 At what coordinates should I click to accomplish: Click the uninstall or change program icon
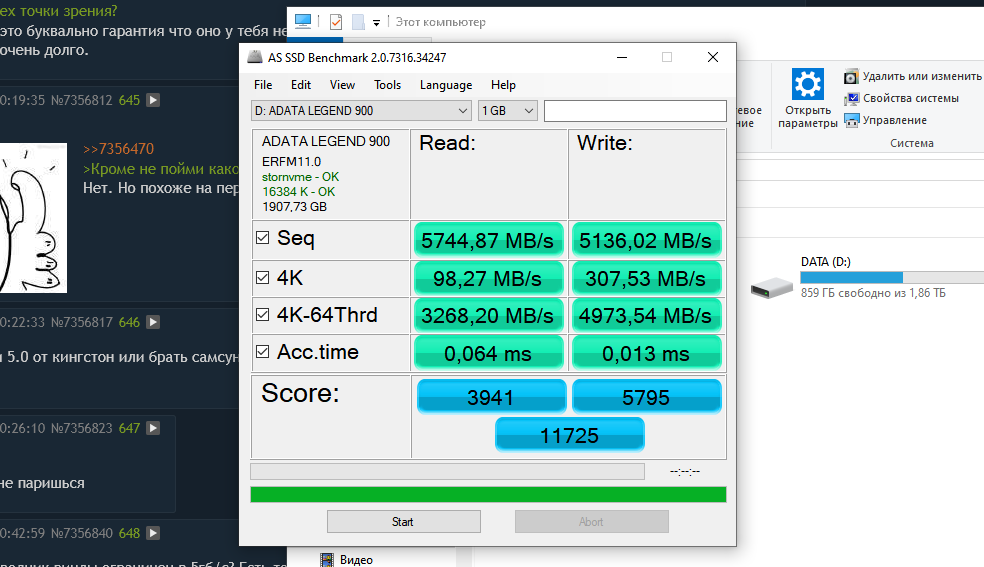pyautogui.click(x=851, y=77)
